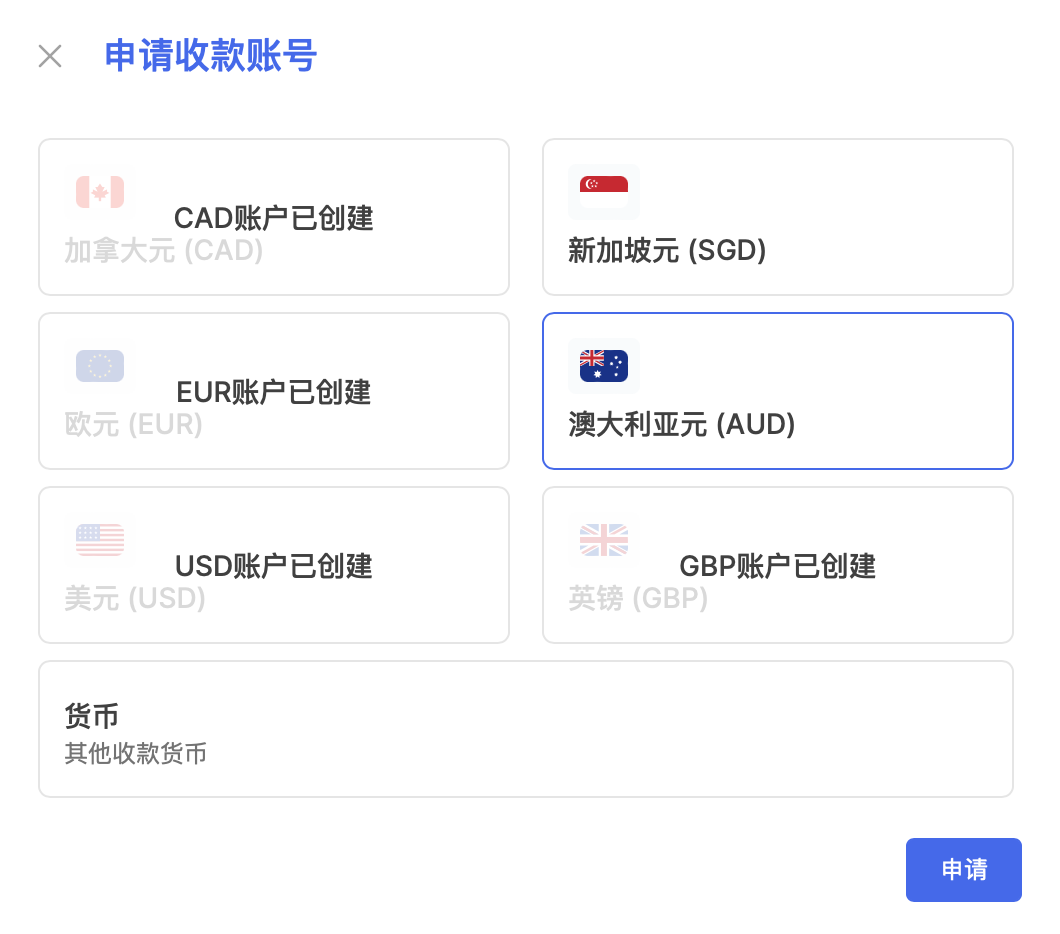Click the 申请 submit button
Viewport: 1060px width, 934px height.
(x=964, y=870)
